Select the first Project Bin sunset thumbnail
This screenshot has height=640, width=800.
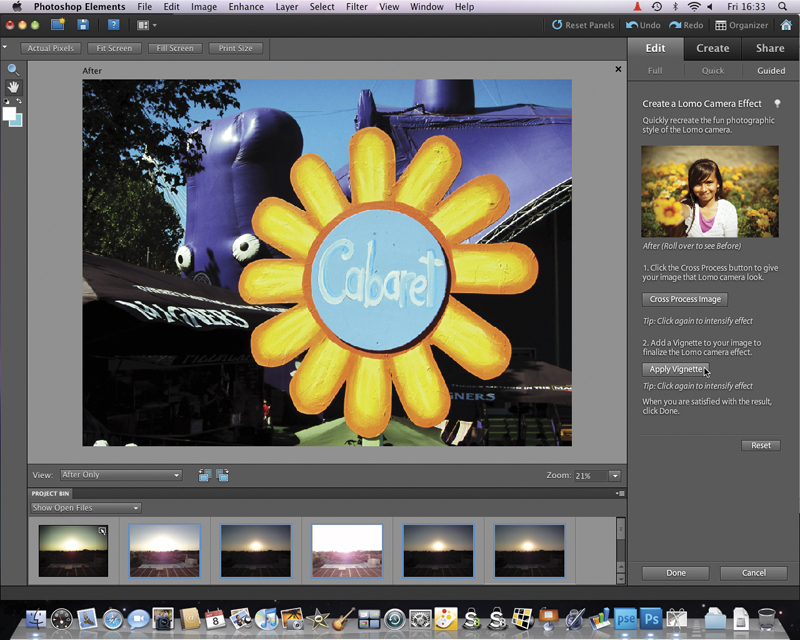click(73, 551)
